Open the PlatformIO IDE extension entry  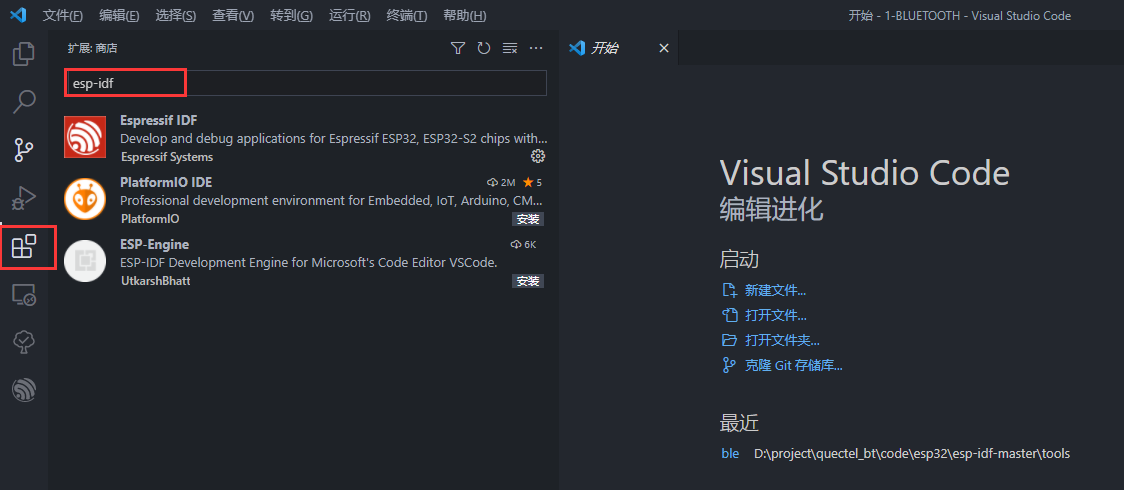305,199
